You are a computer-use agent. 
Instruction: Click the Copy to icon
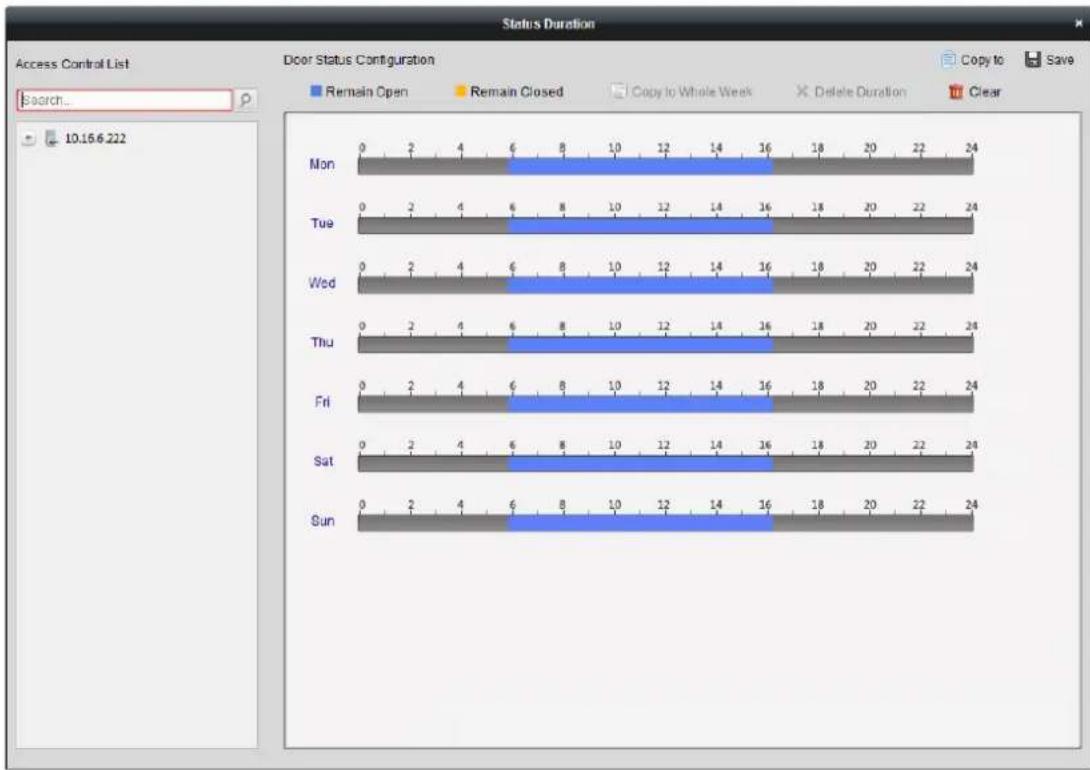point(947,60)
